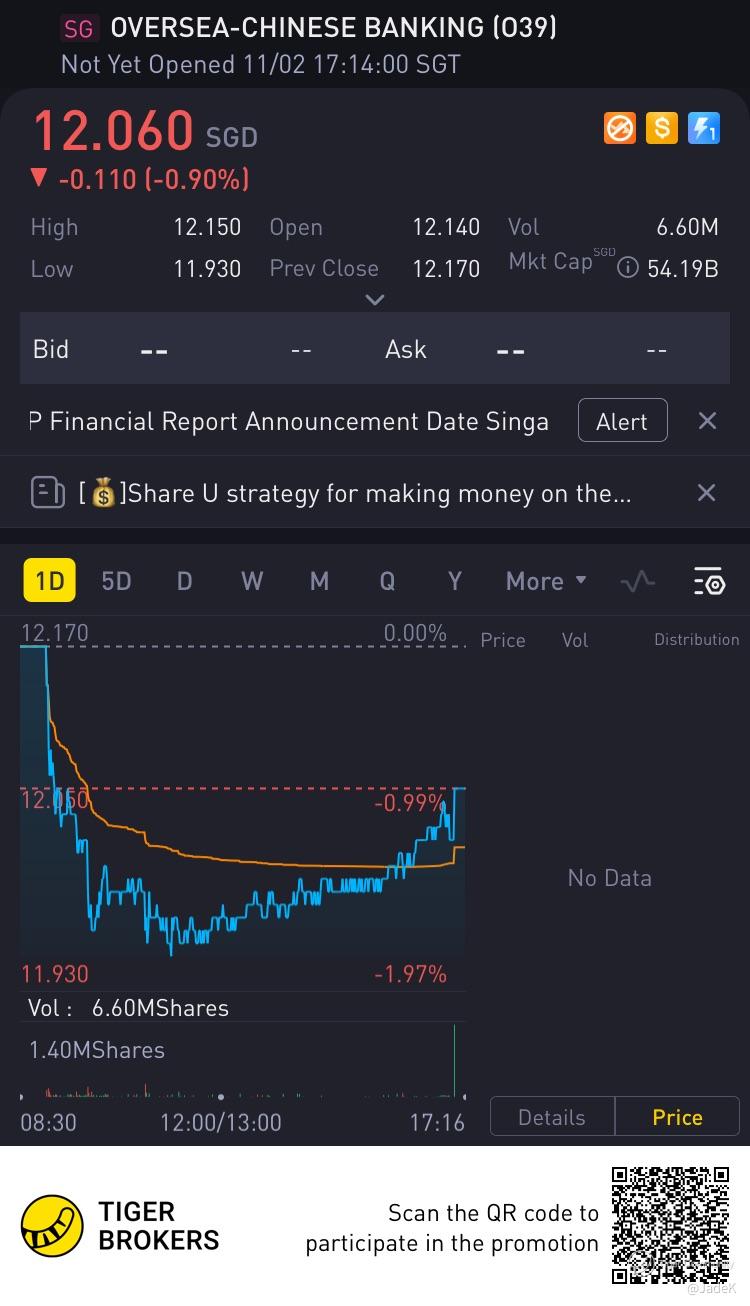Open the strategy post document icon
The image size is (750, 1306).
pyautogui.click(x=48, y=493)
